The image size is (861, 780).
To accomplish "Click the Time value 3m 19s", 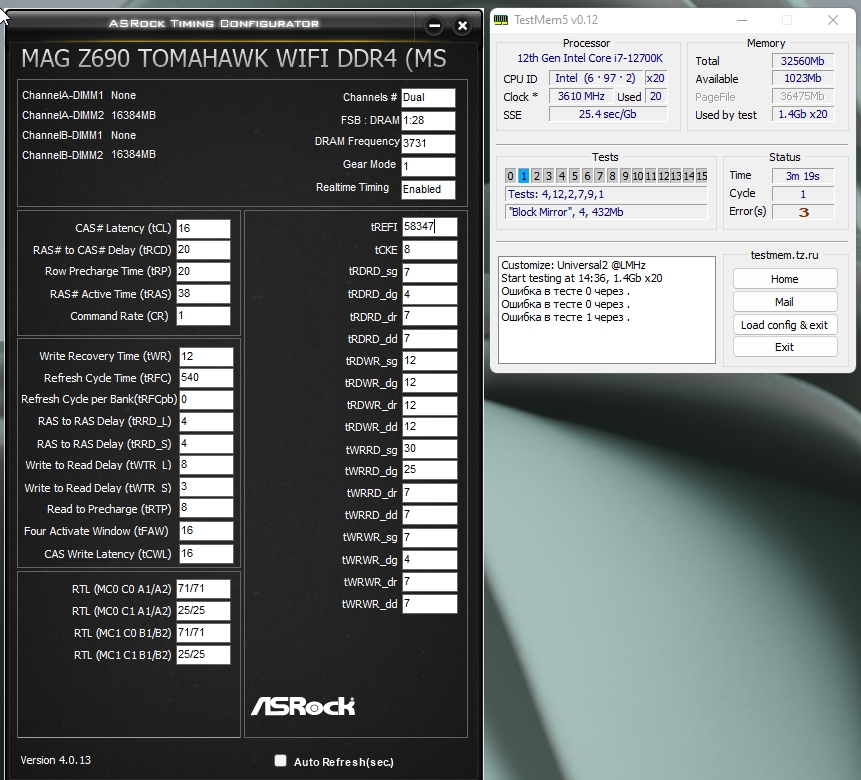I will click(x=803, y=176).
